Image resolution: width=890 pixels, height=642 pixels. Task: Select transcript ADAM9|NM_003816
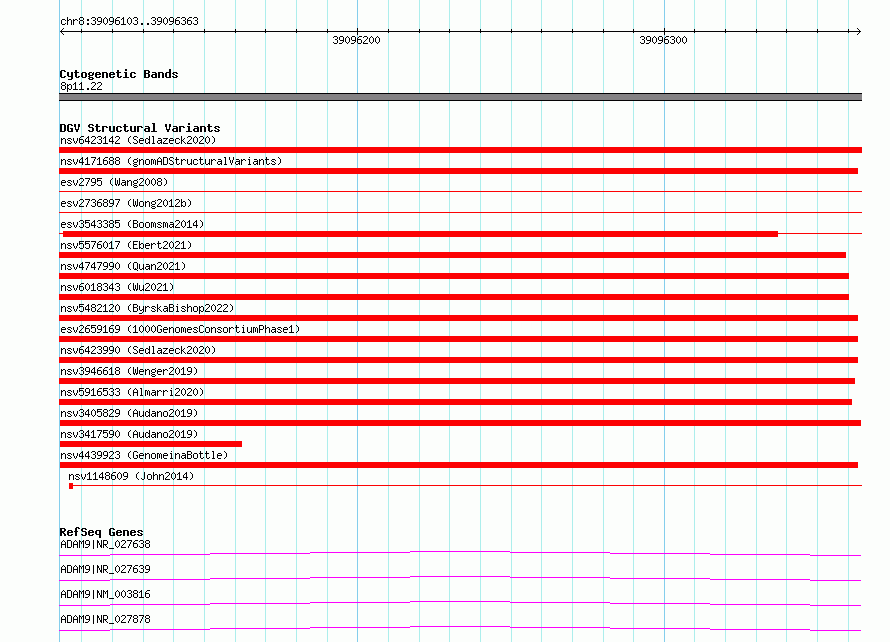coord(105,594)
